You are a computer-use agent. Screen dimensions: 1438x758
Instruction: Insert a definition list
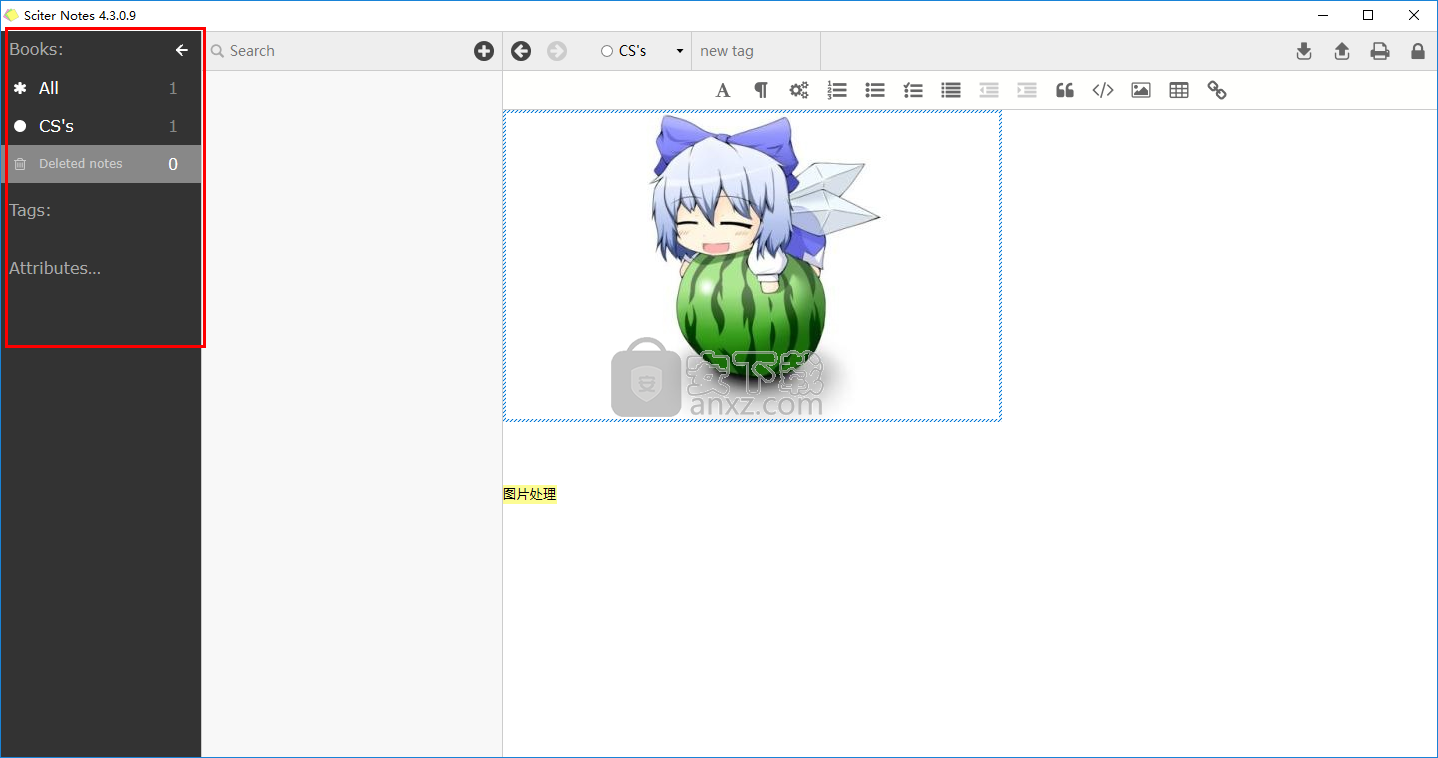tap(951, 90)
